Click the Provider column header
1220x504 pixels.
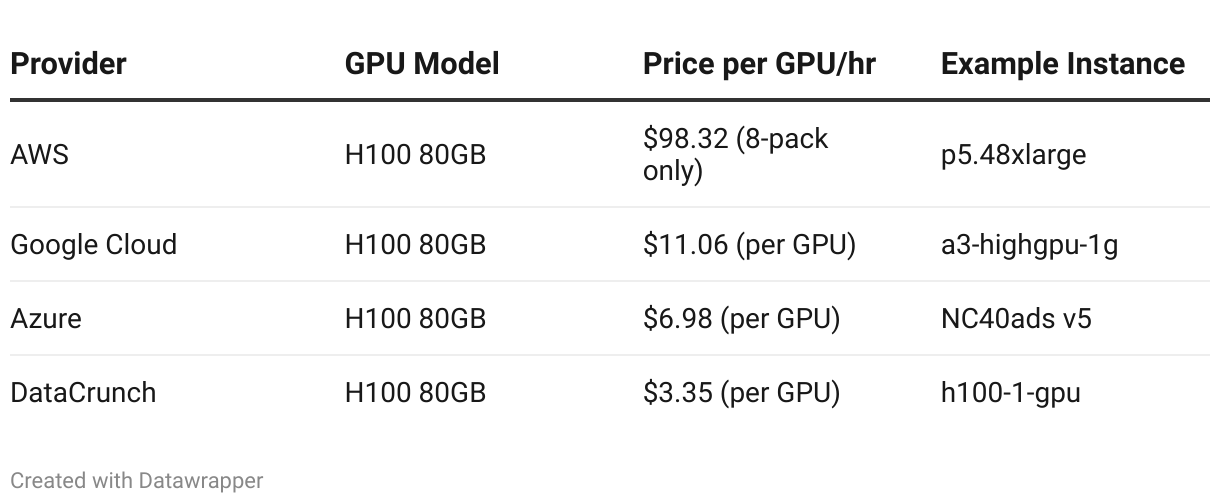(68, 64)
